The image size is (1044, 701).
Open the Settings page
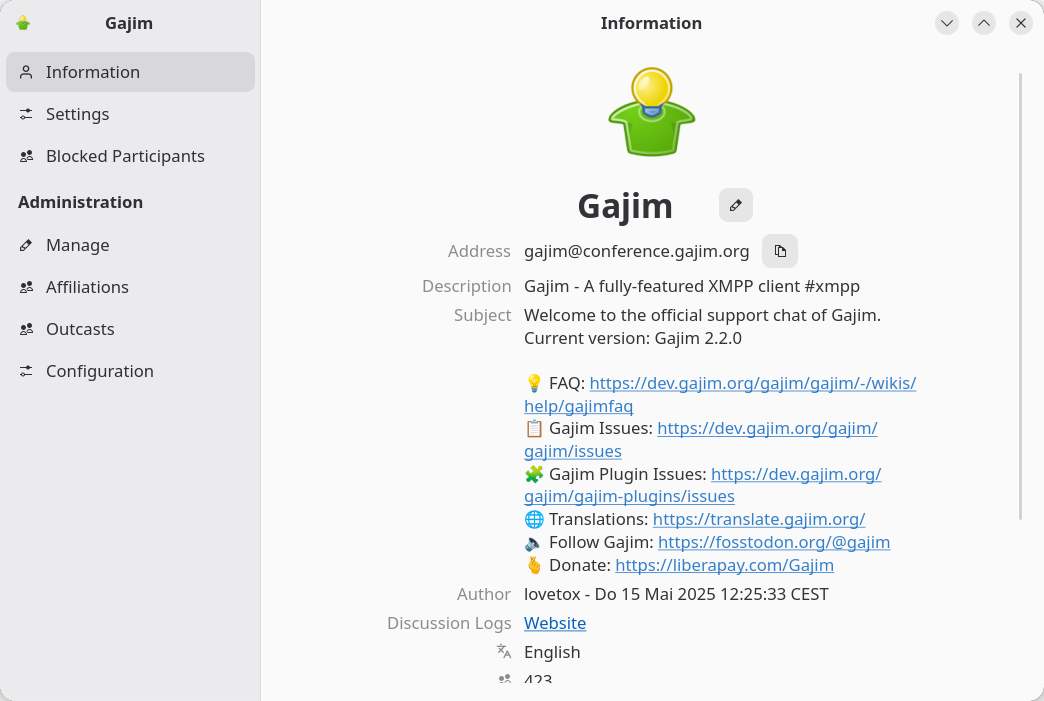click(130, 114)
